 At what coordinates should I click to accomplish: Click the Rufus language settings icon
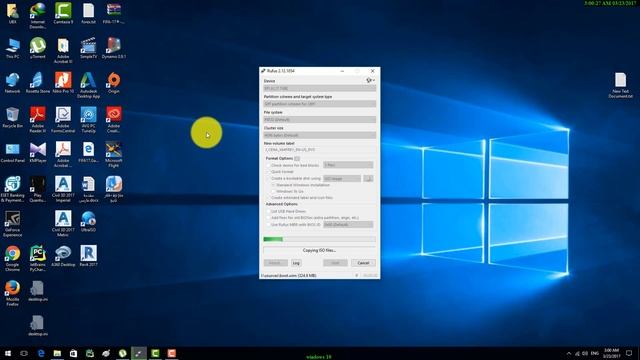click(x=370, y=80)
